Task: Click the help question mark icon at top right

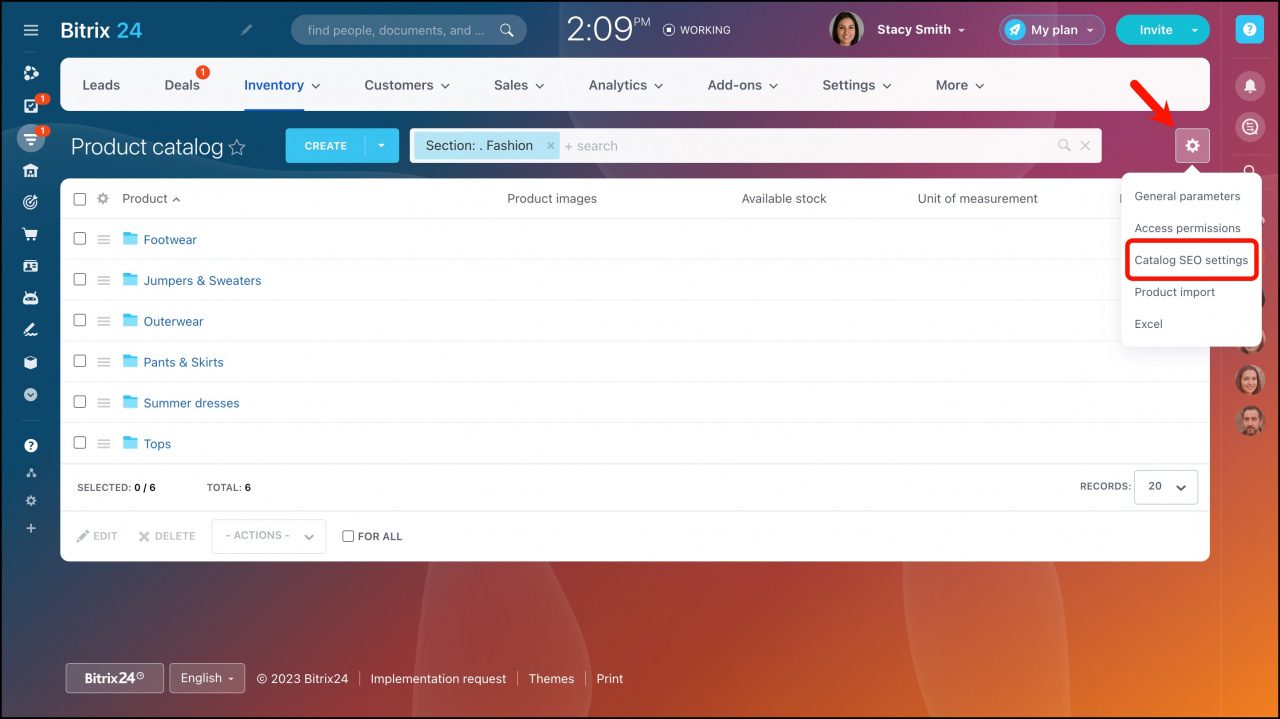Action: 1249,30
